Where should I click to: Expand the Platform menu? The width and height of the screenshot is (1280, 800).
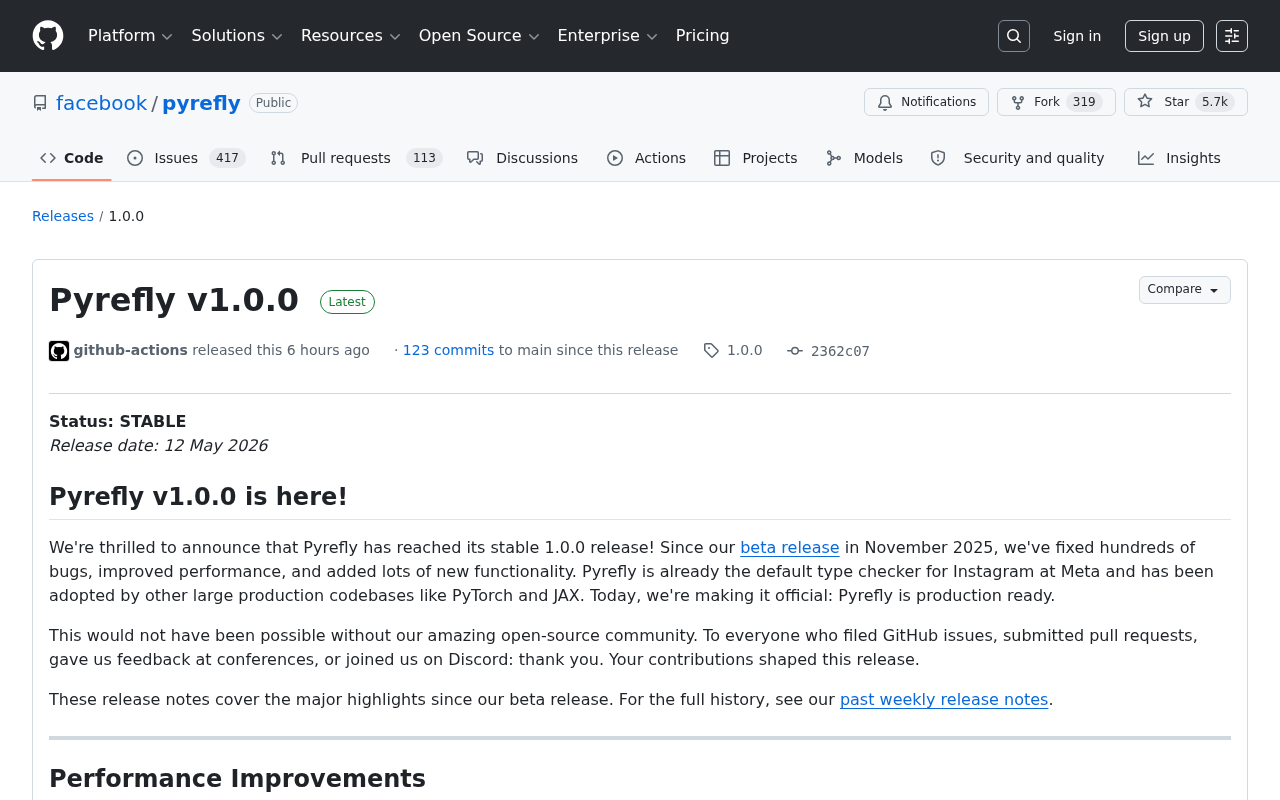pos(130,36)
